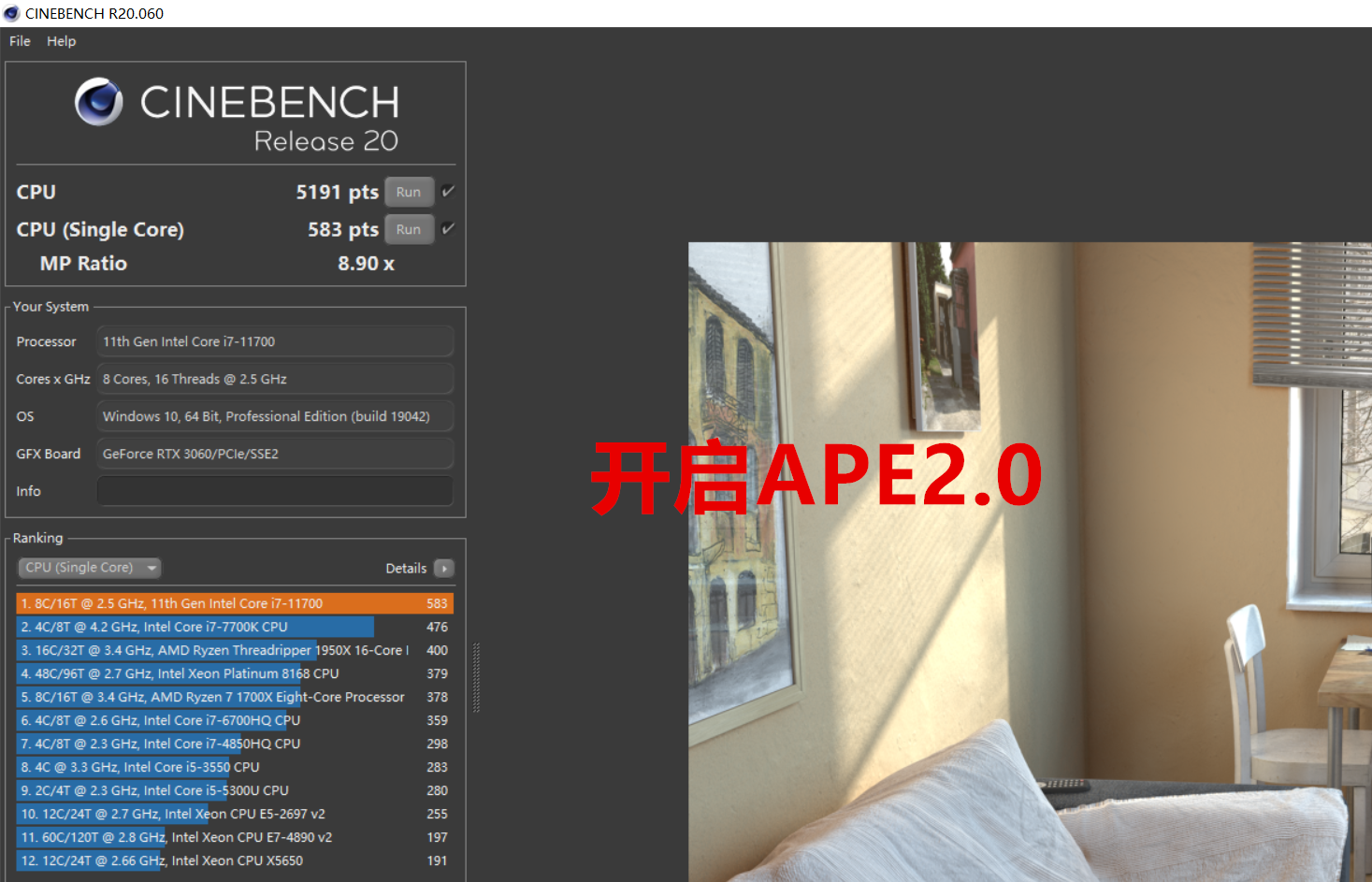Open the File menu
Image resolution: width=1372 pixels, height=882 pixels.
(x=20, y=41)
